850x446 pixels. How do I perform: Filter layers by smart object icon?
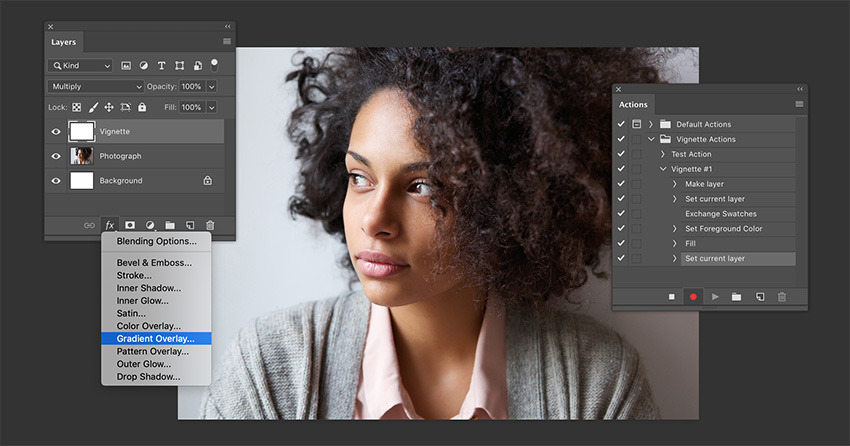[198, 66]
